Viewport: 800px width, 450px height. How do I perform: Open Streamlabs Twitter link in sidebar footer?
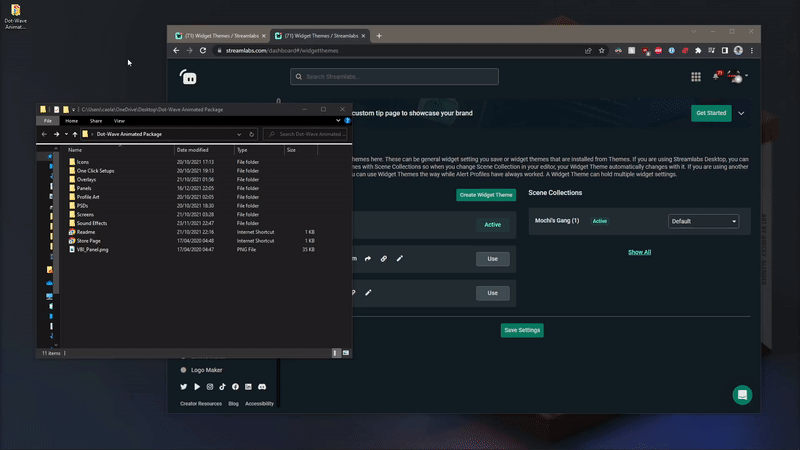pyautogui.click(x=184, y=387)
